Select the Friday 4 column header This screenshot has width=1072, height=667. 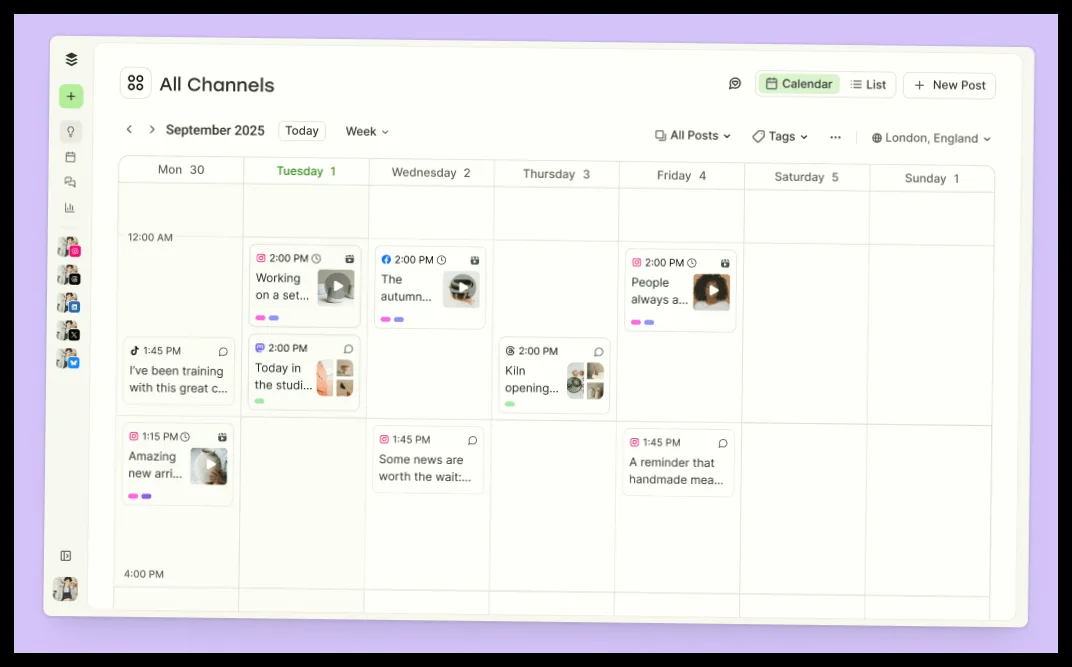pyautogui.click(x=682, y=176)
